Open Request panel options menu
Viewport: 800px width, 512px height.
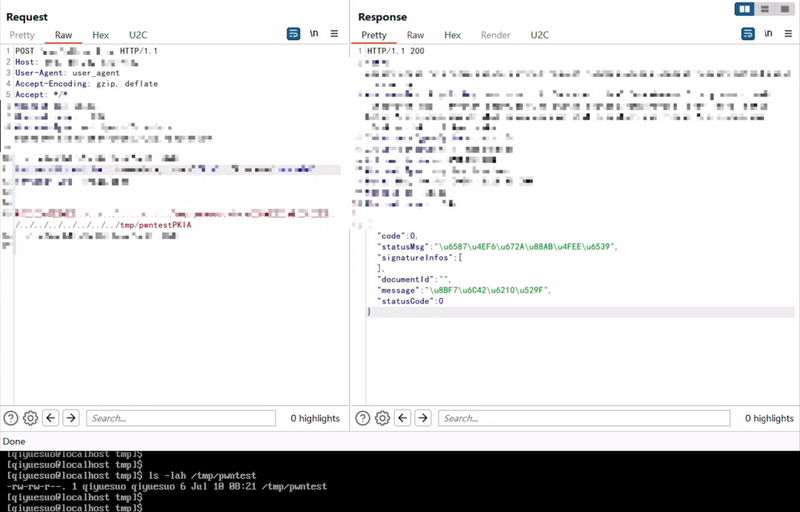(x=334, y=34)
